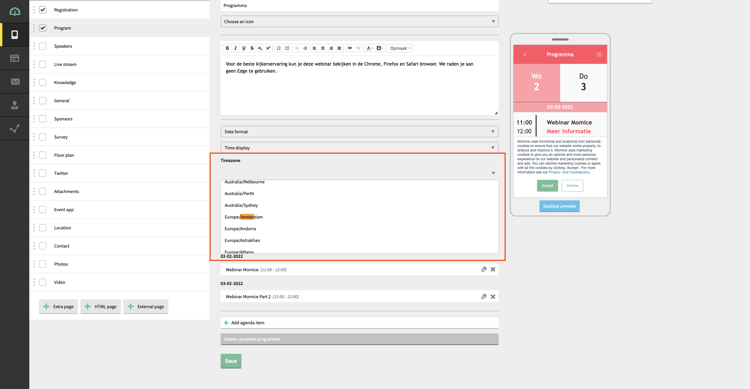Edit Webinar Momice agenda item with pencil
The width and height of the screenshot is (750, 389).
[x=484, y=269]
